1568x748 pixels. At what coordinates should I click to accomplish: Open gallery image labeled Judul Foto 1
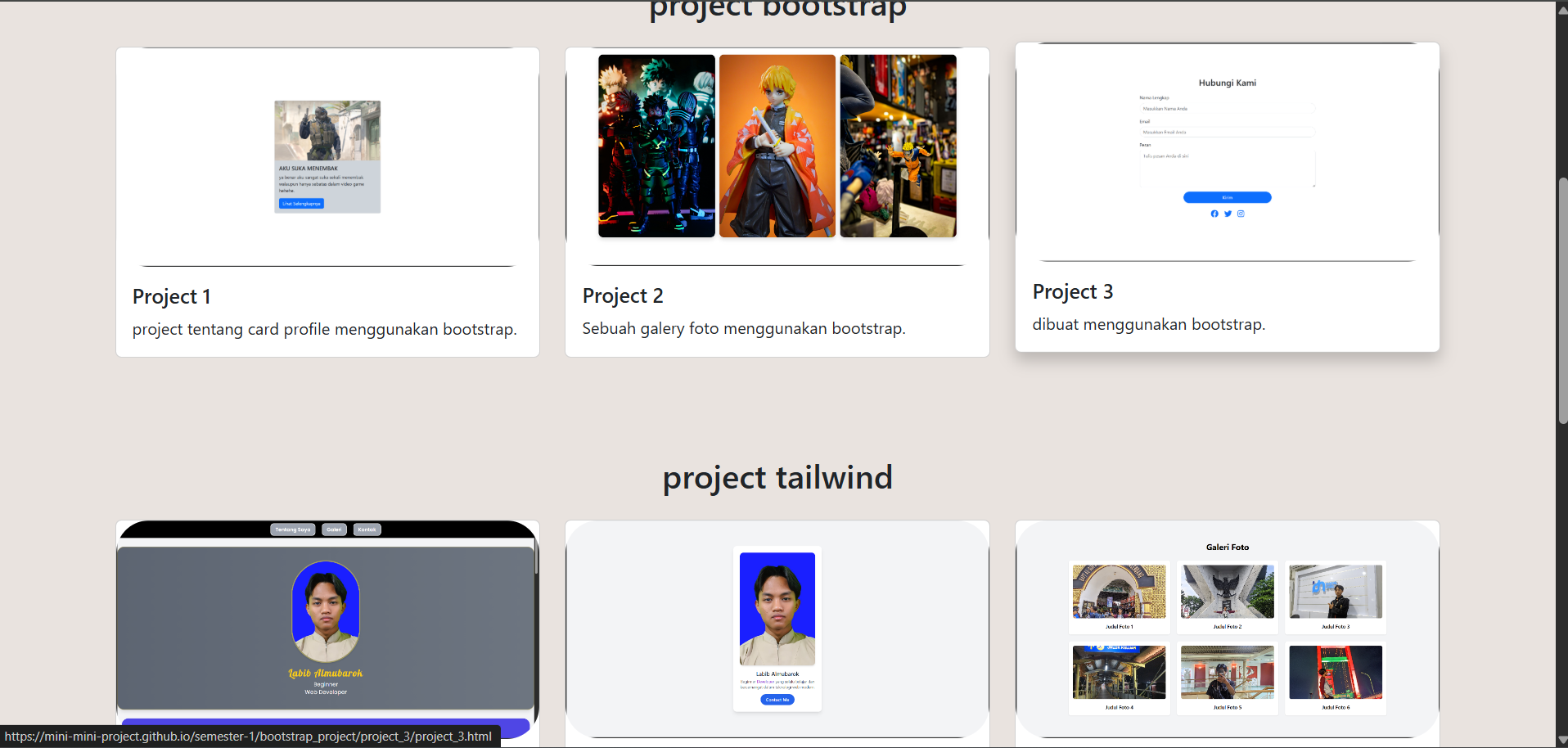tap(1120, 591)
